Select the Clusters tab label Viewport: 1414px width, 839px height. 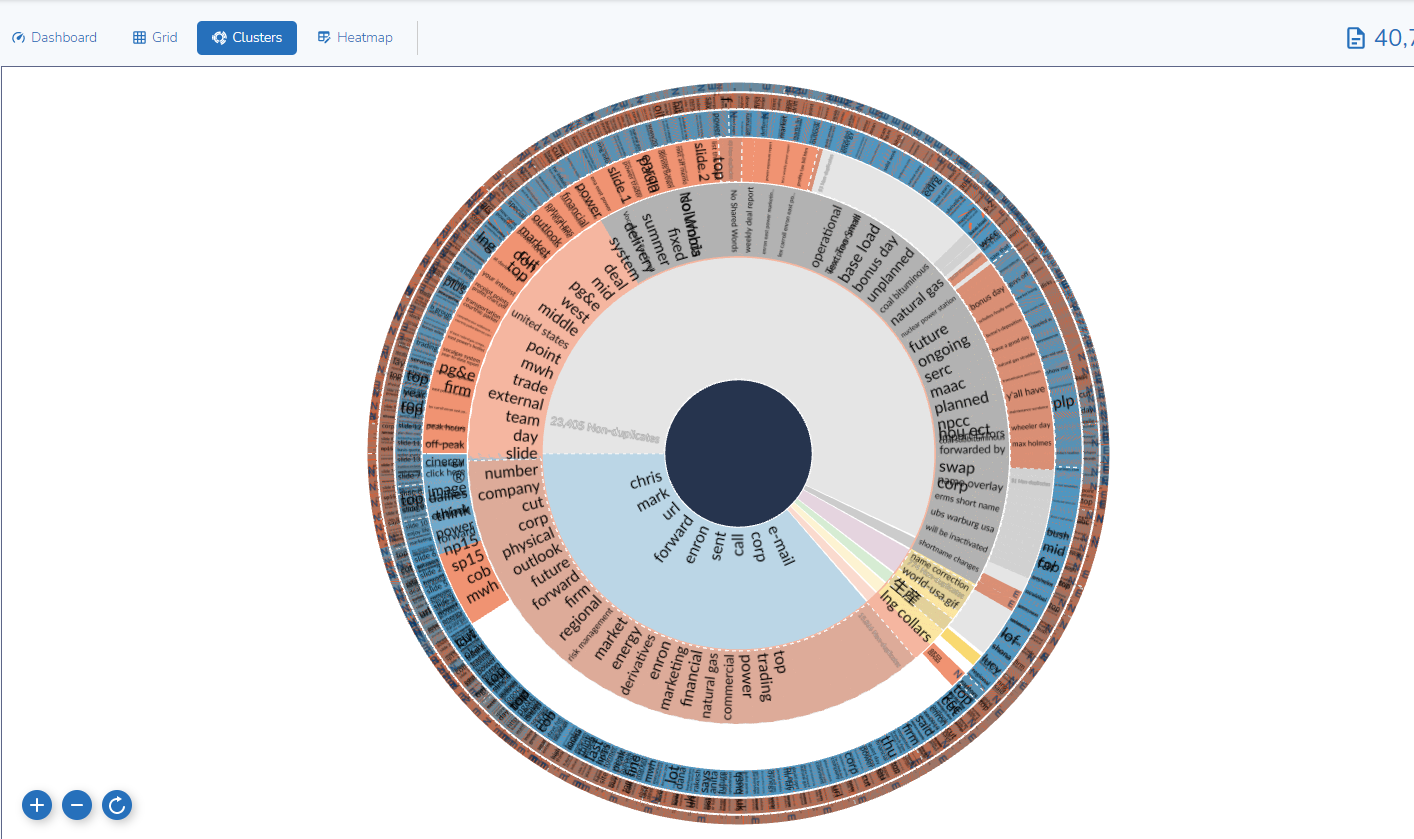(257, 38)
